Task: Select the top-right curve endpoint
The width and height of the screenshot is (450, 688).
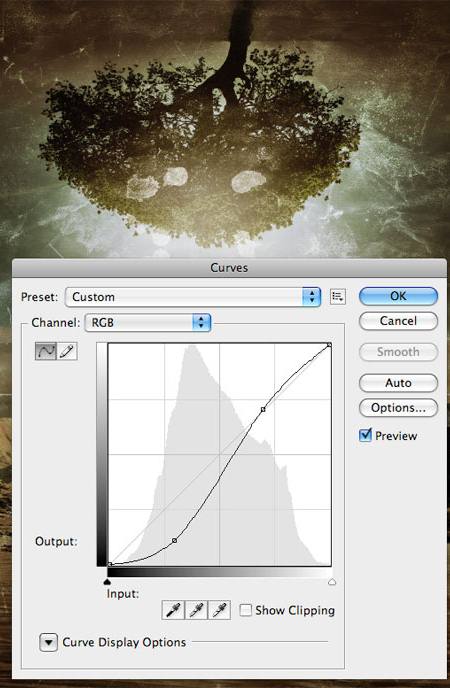Action: pyautogui.click(x=329, y=345)
